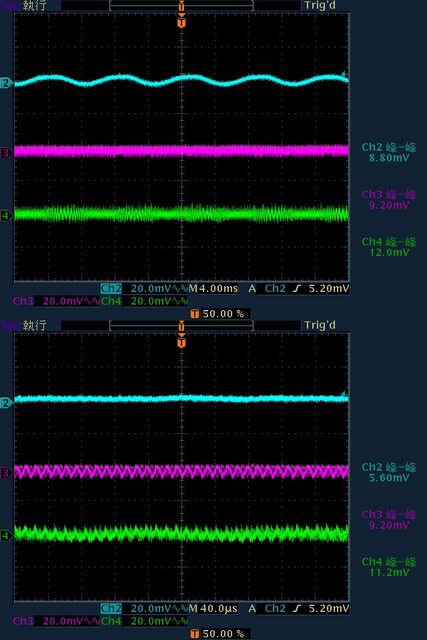
Task: Click the orange trigger position marker in the 40.0µs capture
Action: click(182, 340)
